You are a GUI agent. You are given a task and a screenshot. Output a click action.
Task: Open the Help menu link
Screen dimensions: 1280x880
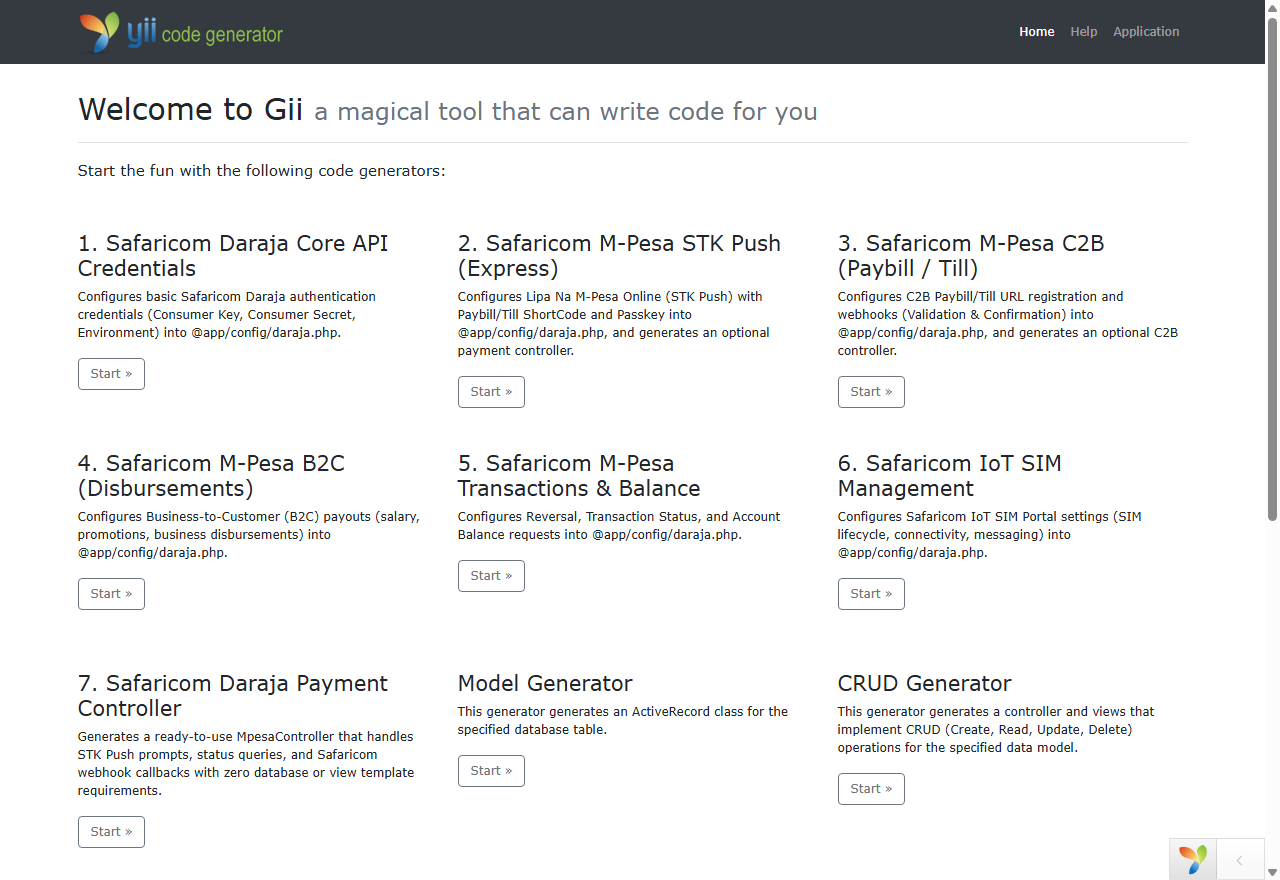[x=1084, y=32]
